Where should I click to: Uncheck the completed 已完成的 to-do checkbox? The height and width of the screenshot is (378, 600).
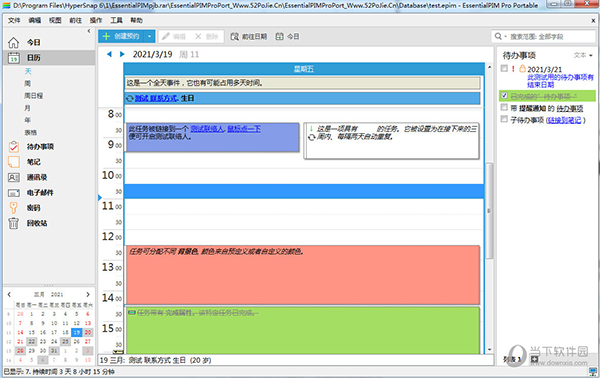click(504, 95)
